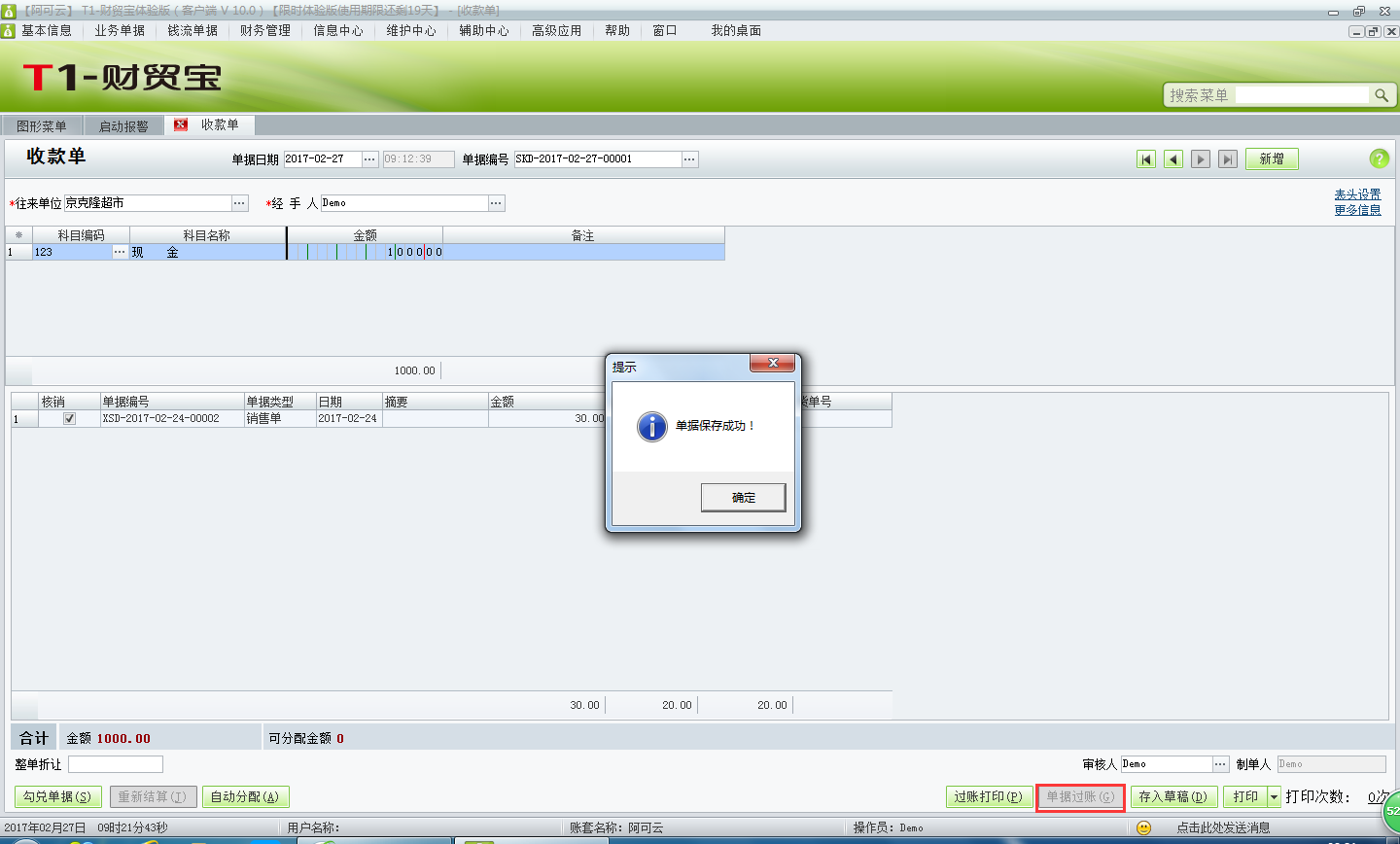Open the 经手人 selection ellipsis button
The height and width of the screenshot is (844, 1400).
click(496, 203)
